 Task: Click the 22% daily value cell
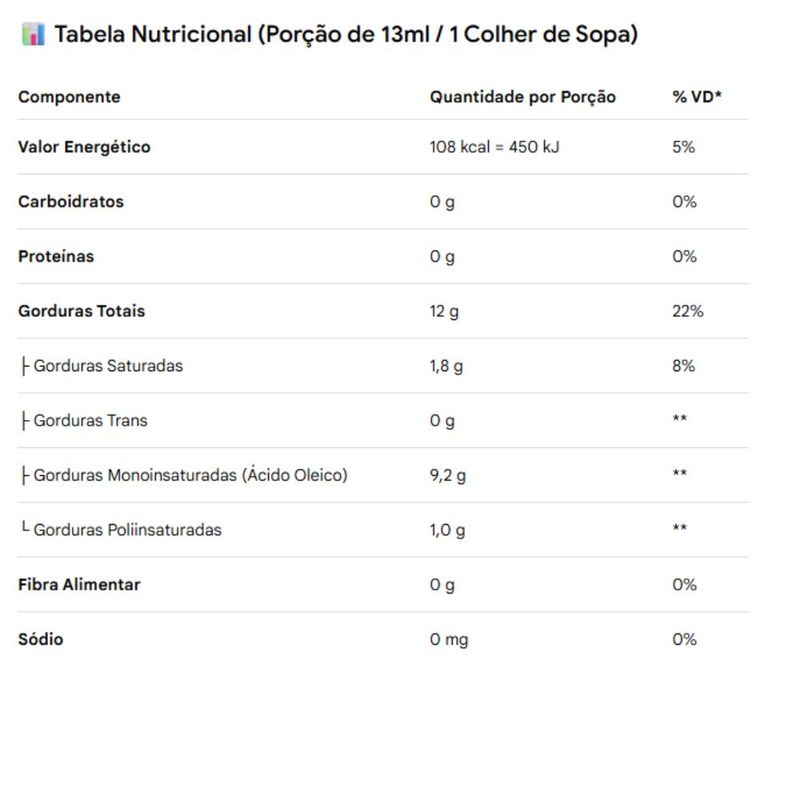687,311
